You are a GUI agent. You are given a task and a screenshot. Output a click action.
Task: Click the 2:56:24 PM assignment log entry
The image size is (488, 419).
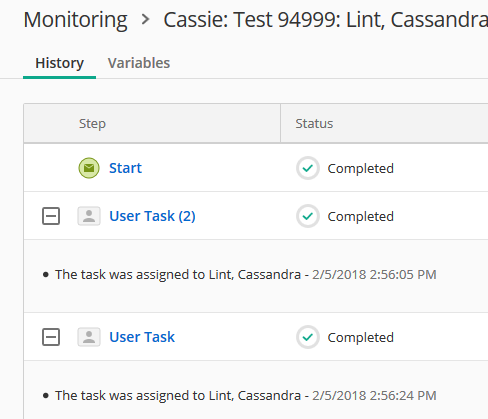coord(240,396)
